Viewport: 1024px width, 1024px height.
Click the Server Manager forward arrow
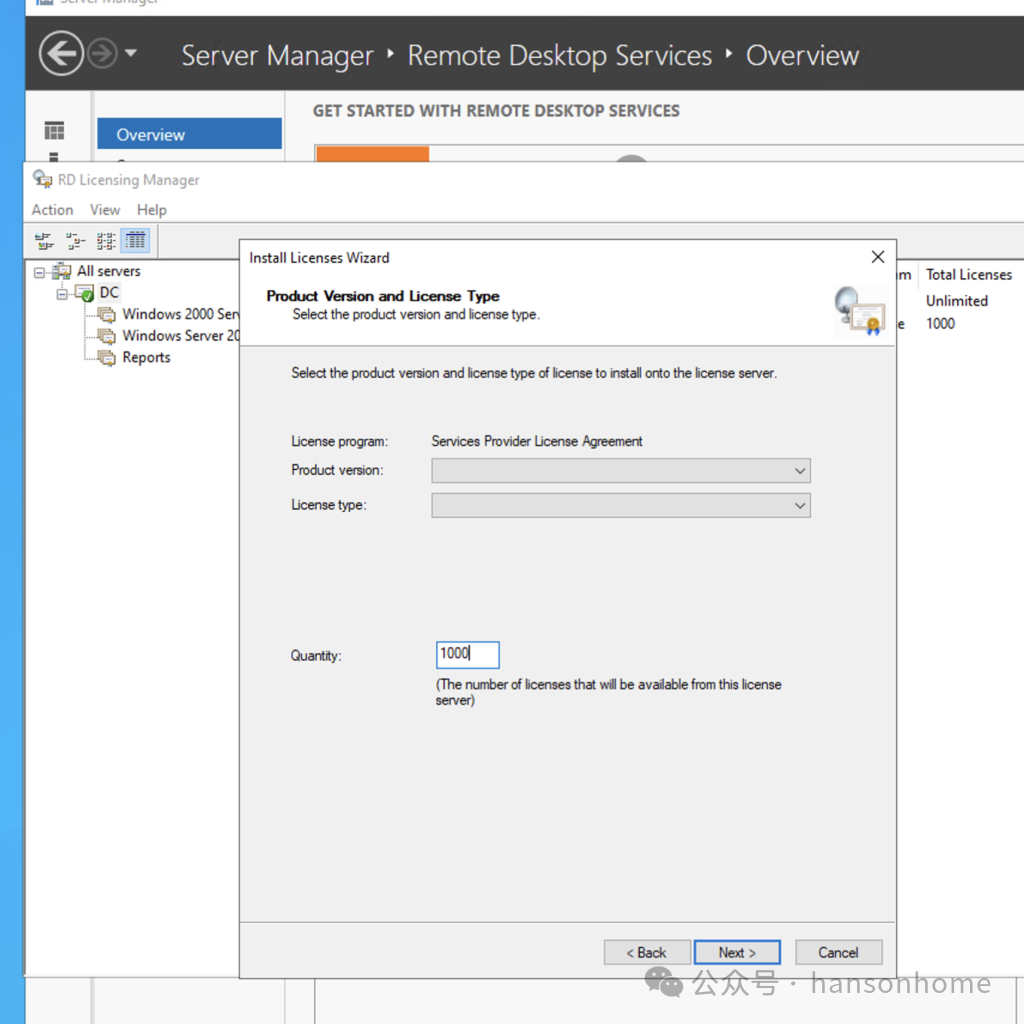pos(102,54)
